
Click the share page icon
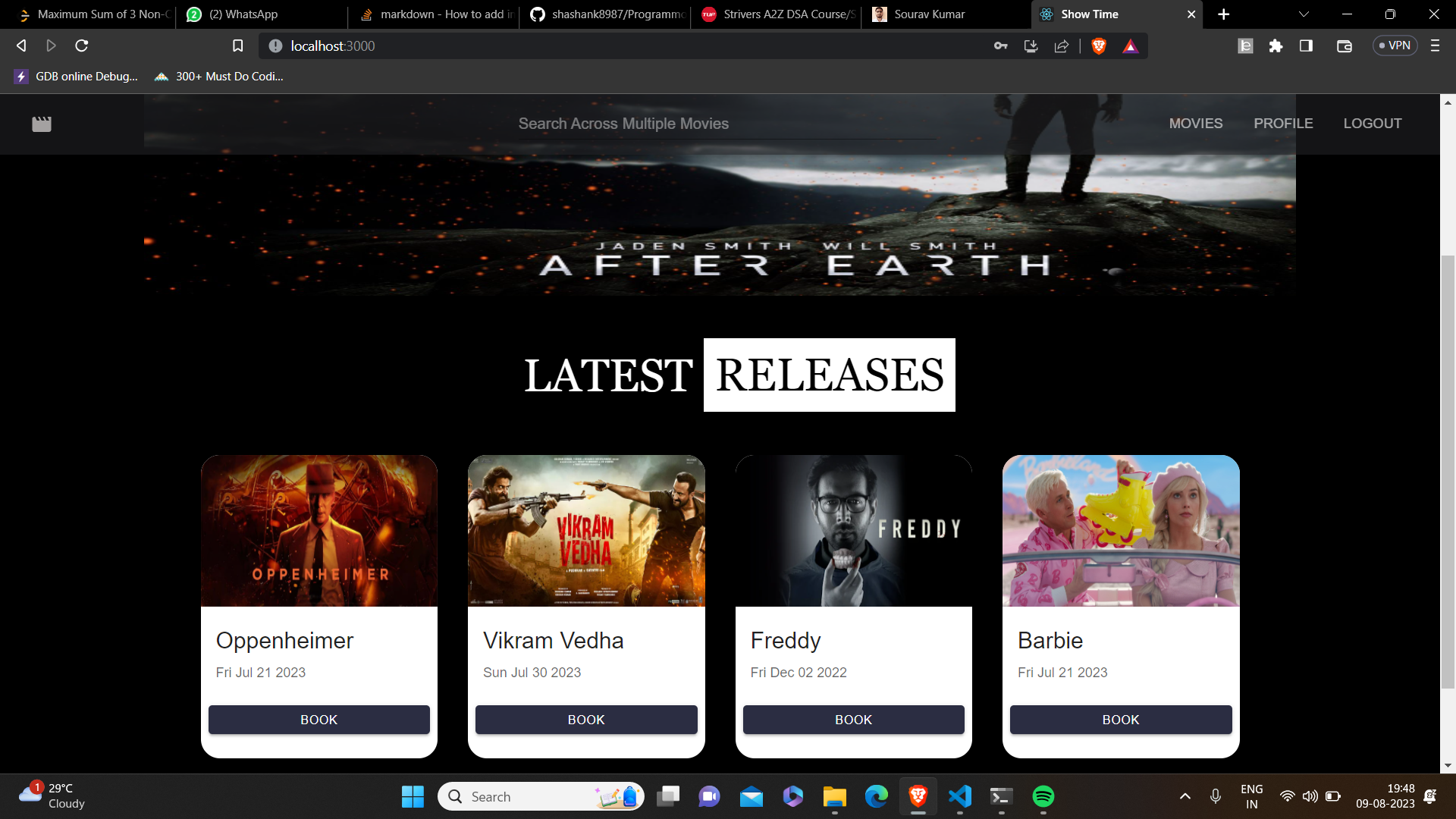pos(1062,46)
